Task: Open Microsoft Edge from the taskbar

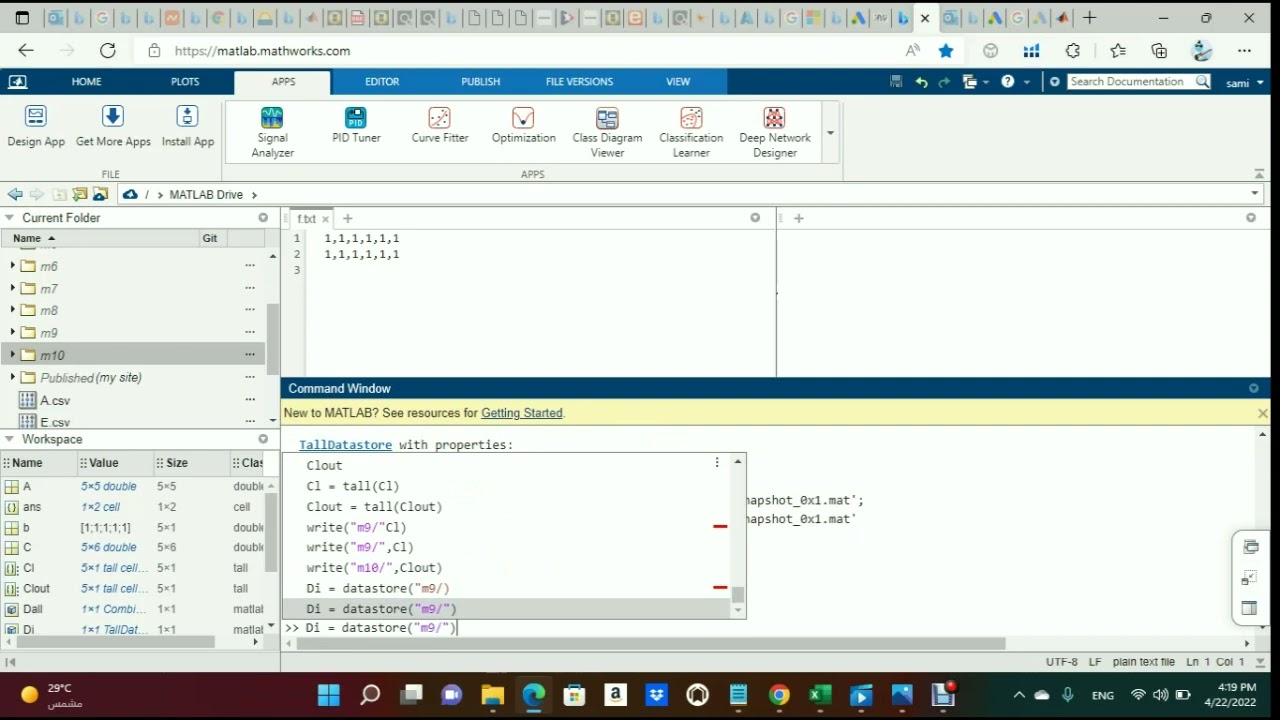Action: coord(533,695)
